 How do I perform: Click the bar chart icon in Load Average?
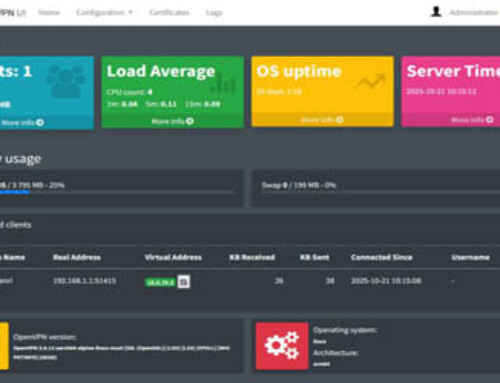[x=224, y=84]
